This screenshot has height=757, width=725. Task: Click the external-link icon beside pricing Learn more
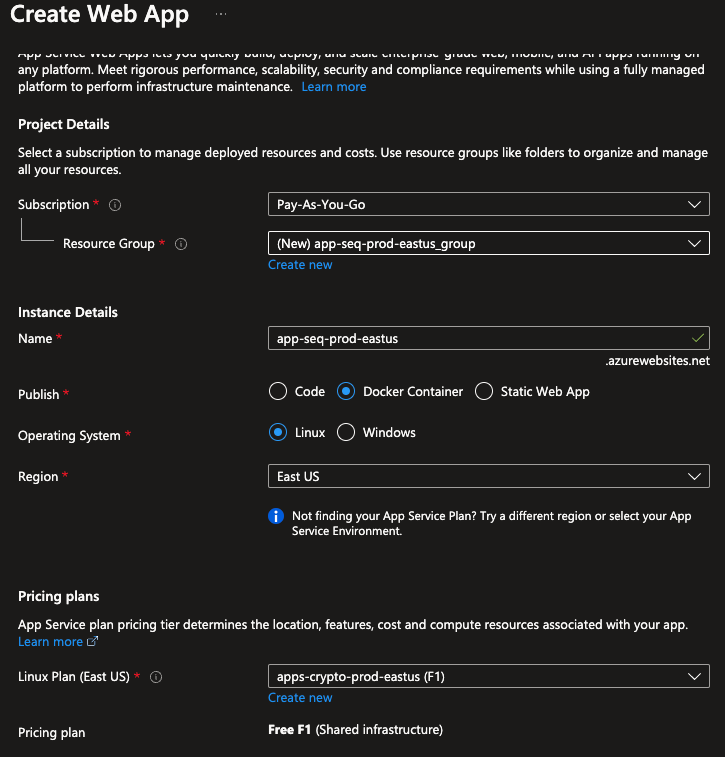pos(92,642)
